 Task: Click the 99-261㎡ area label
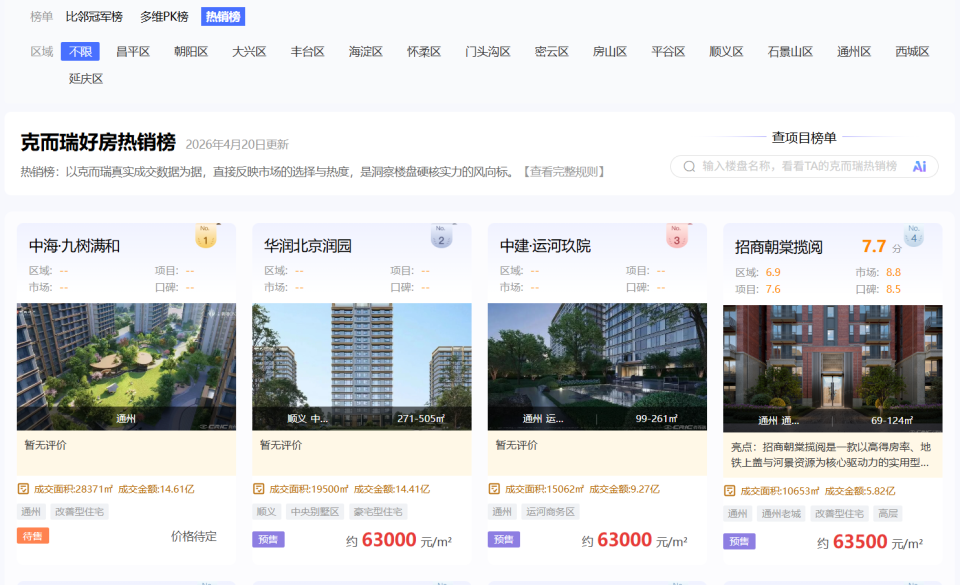pos(656,419)
